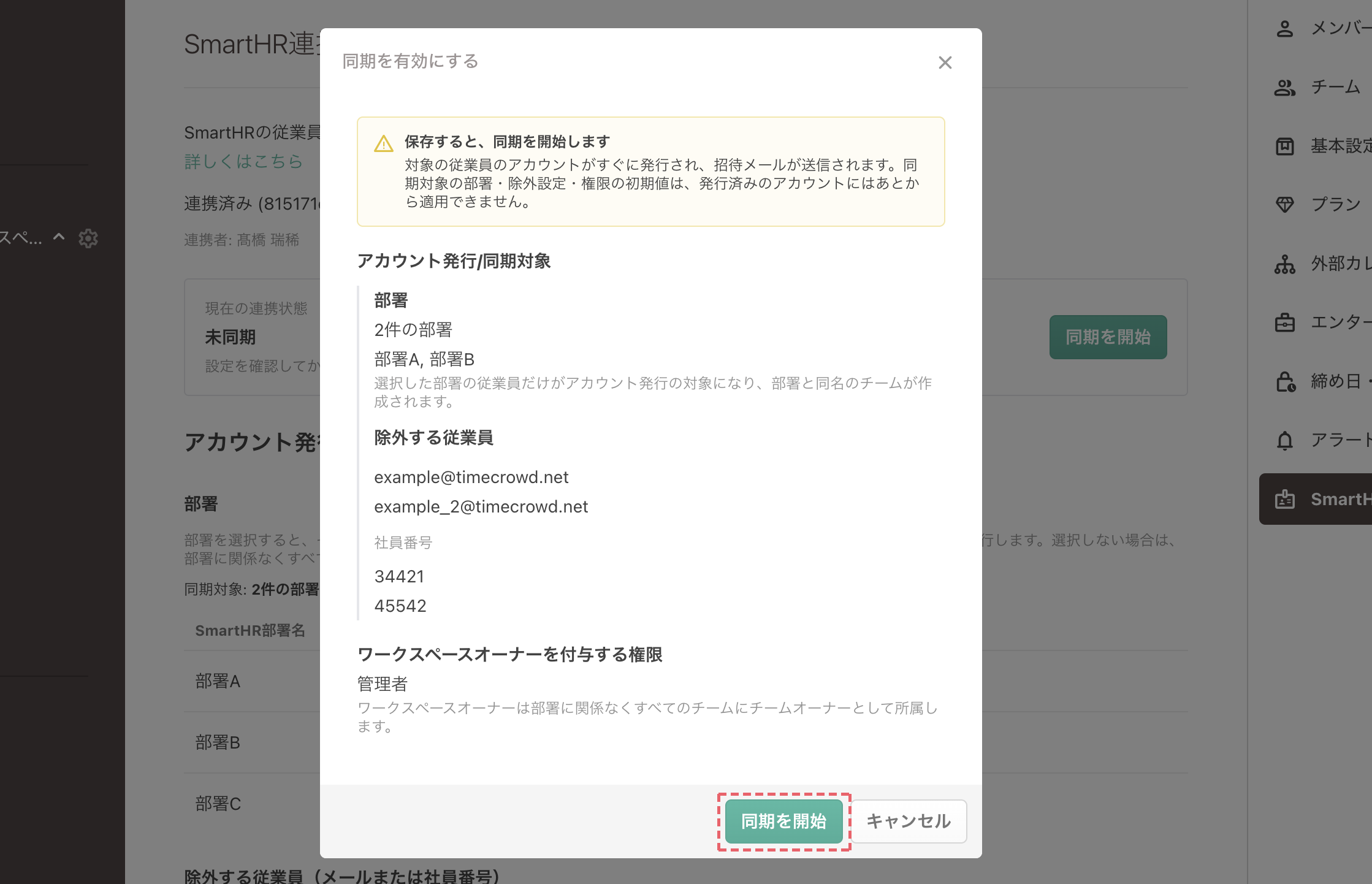1372x884 pixels.
Task: Click アカウント発行/同期対象 heading in dialog
Action: pos(454,261)
